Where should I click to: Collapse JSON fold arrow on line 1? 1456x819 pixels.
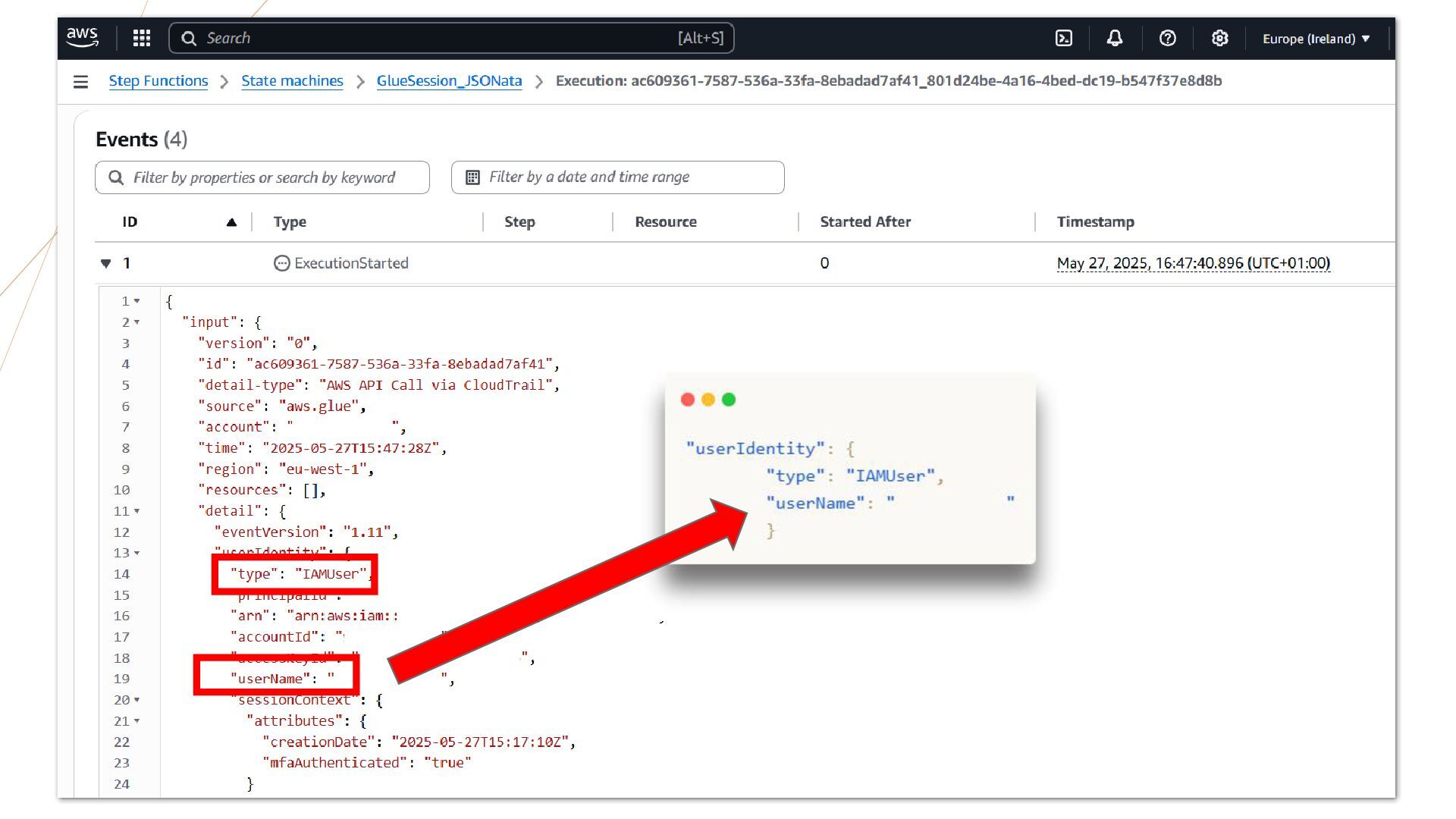tap(137, 301)
